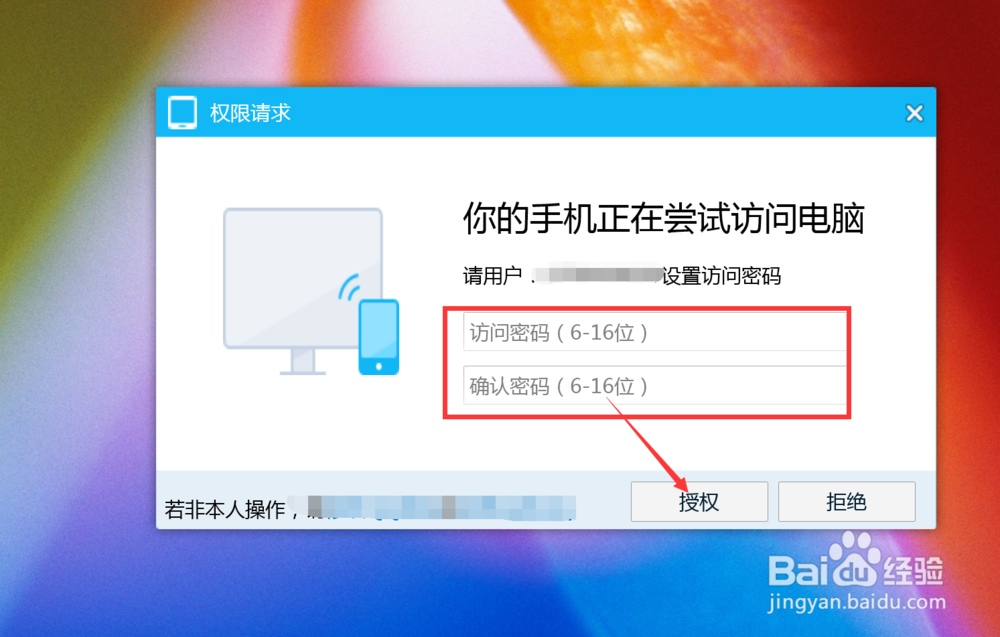1000x637 pixels.
Task: Focus the 确认密码 (6-16位) input field
Action: point(655,385)
